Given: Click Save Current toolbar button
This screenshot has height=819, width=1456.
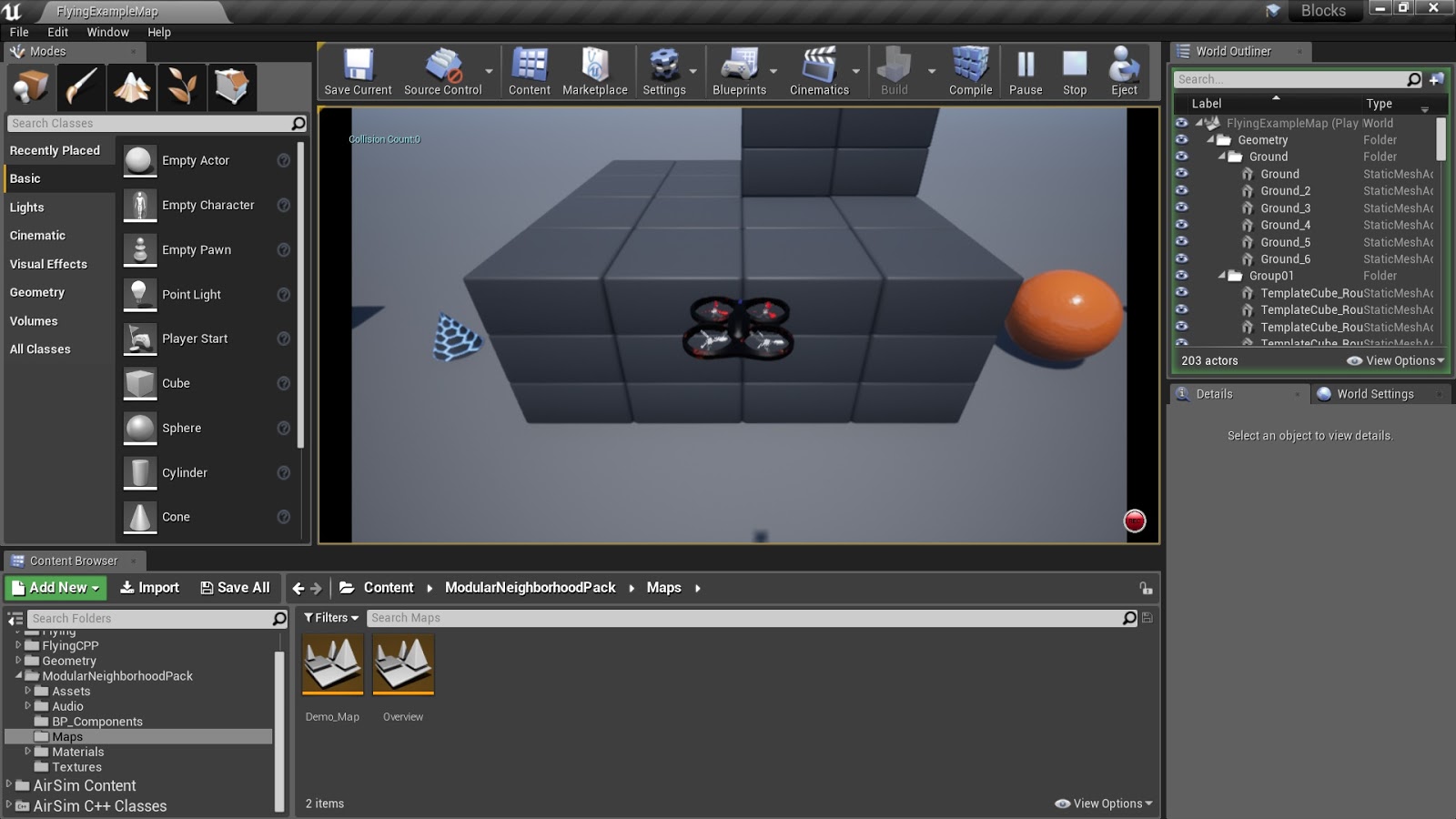Looking at the screenshot, I should point(358,71).
